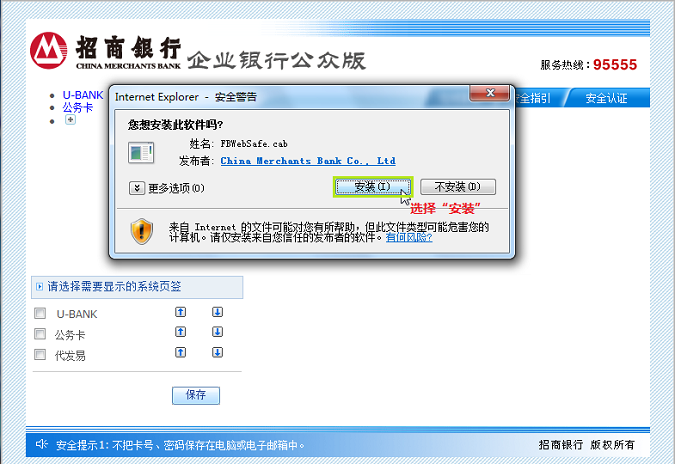Expand More Options (更多选项) chevron
The image size is (675, 464).
point(136,188)
